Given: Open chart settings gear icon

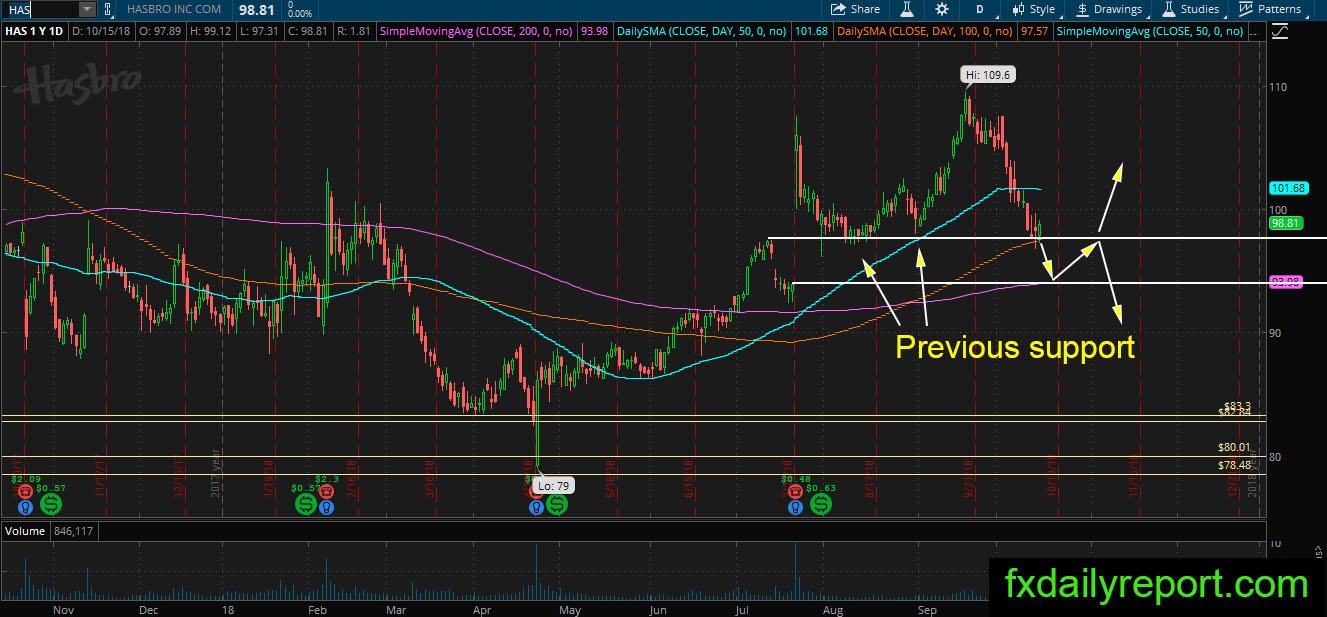Looking at the screenshot, I should pos(941,9).
